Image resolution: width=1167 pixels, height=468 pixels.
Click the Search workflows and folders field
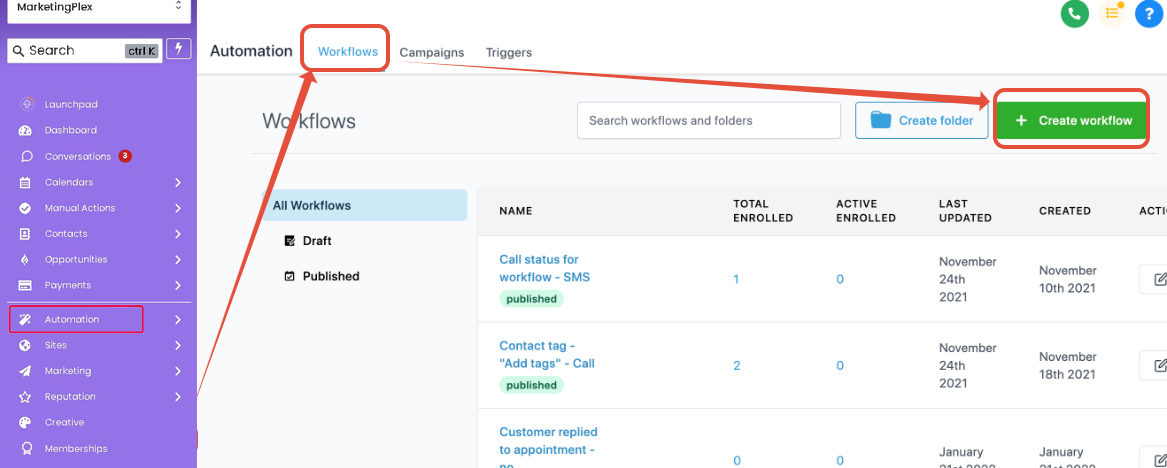[x=709, y=120]
